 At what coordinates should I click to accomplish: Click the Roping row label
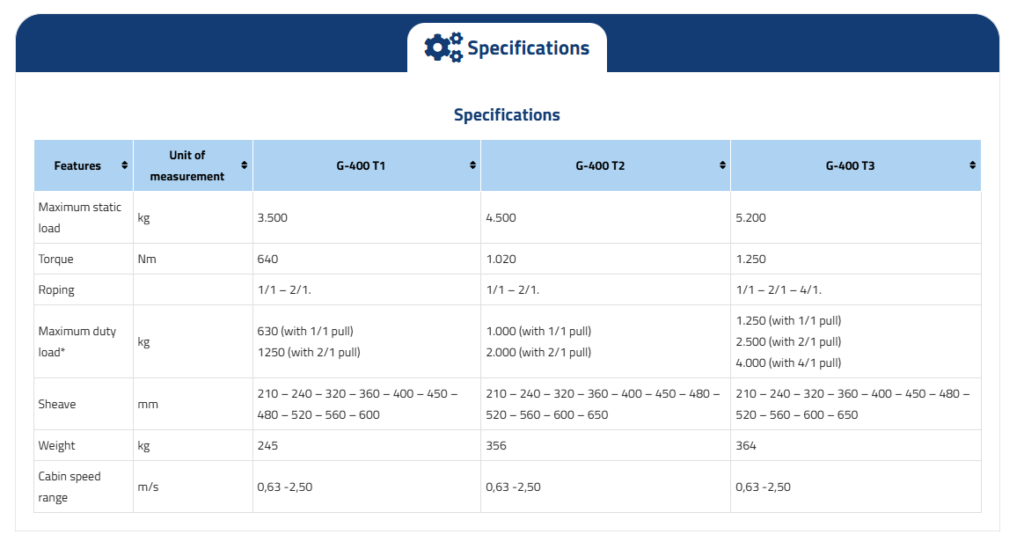click(56, 290)
